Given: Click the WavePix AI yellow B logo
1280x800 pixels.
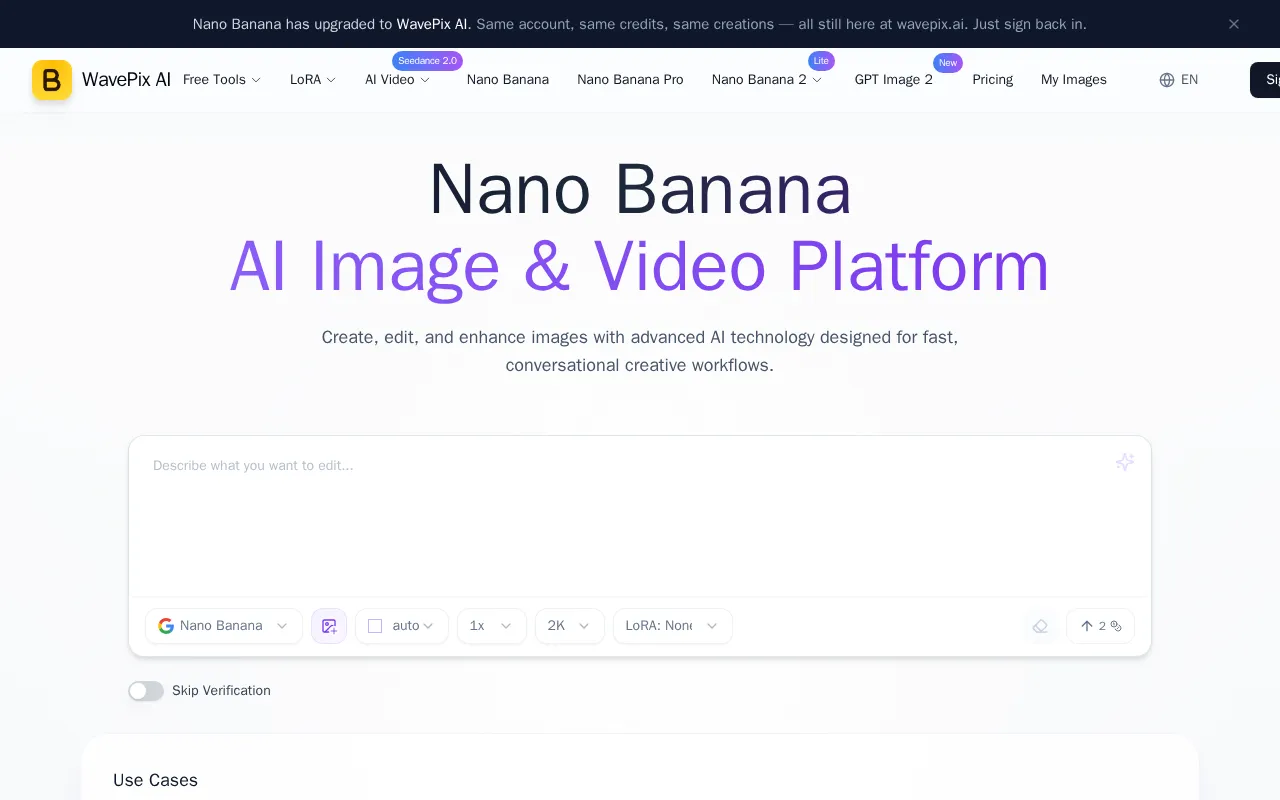Looking at the screenshot, I should point(52,80).
